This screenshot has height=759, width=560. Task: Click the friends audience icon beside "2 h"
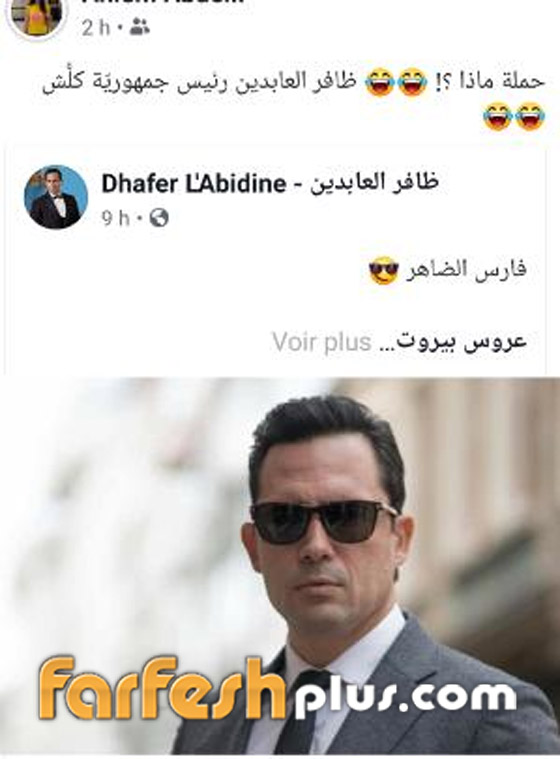pos(139,28)
